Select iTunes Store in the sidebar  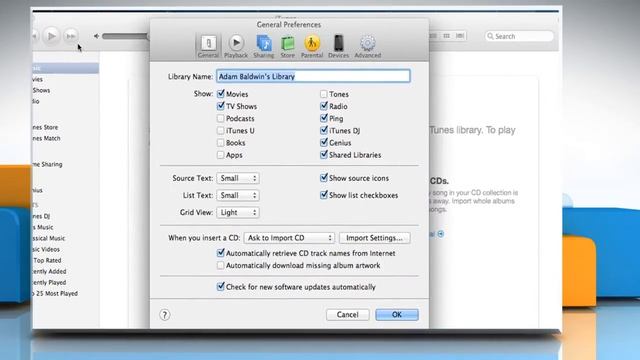click(46, 127)
